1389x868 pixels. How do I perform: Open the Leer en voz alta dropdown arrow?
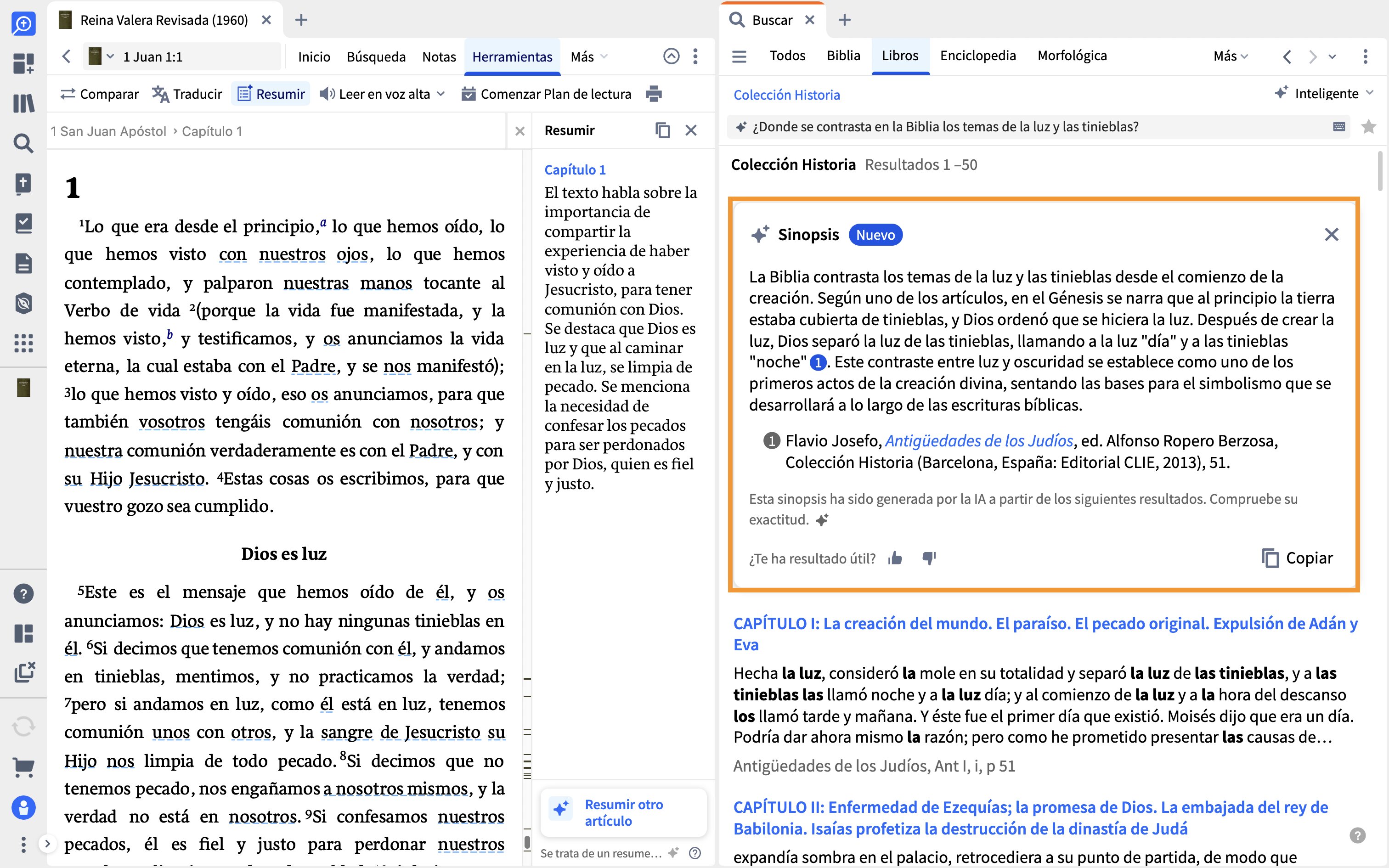tap(441, 94)
